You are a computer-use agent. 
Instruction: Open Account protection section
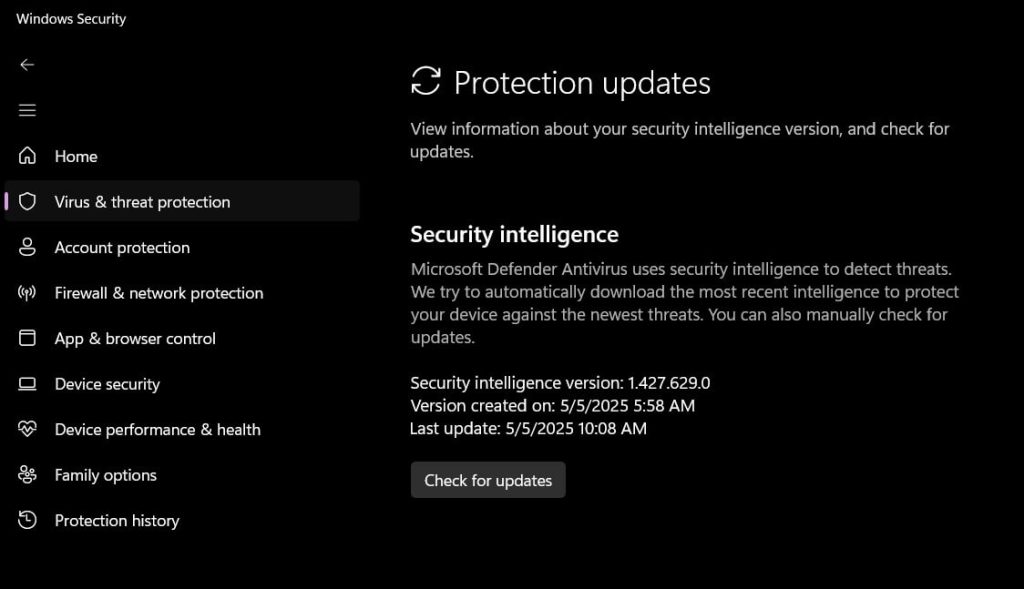click(122, 247)
